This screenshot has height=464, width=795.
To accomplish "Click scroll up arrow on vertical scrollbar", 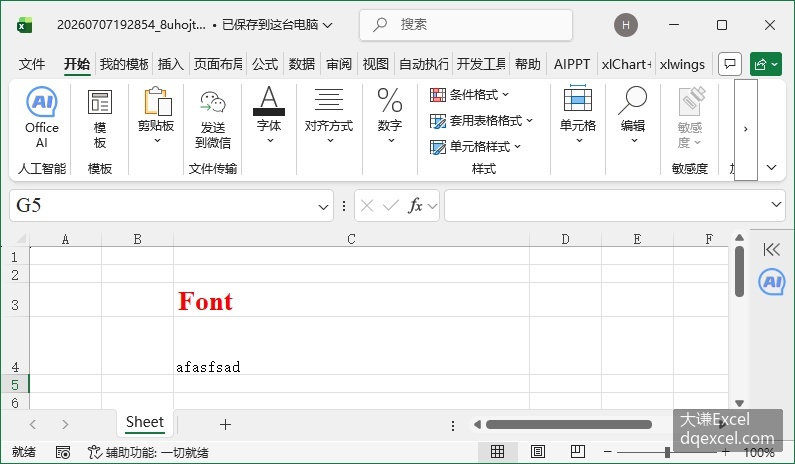I will (x=739, y=237).
